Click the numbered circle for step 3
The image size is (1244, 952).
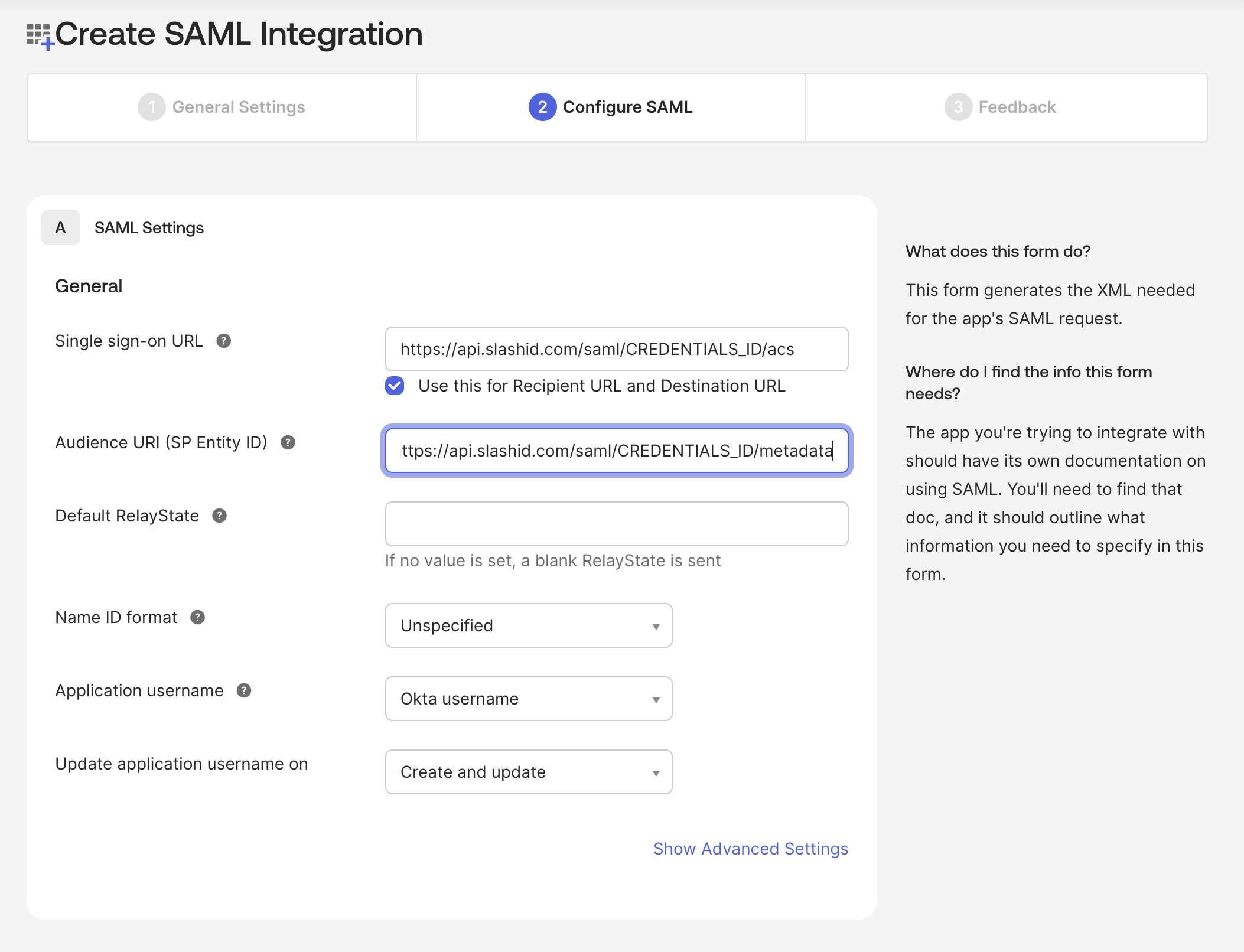[958, 107]
